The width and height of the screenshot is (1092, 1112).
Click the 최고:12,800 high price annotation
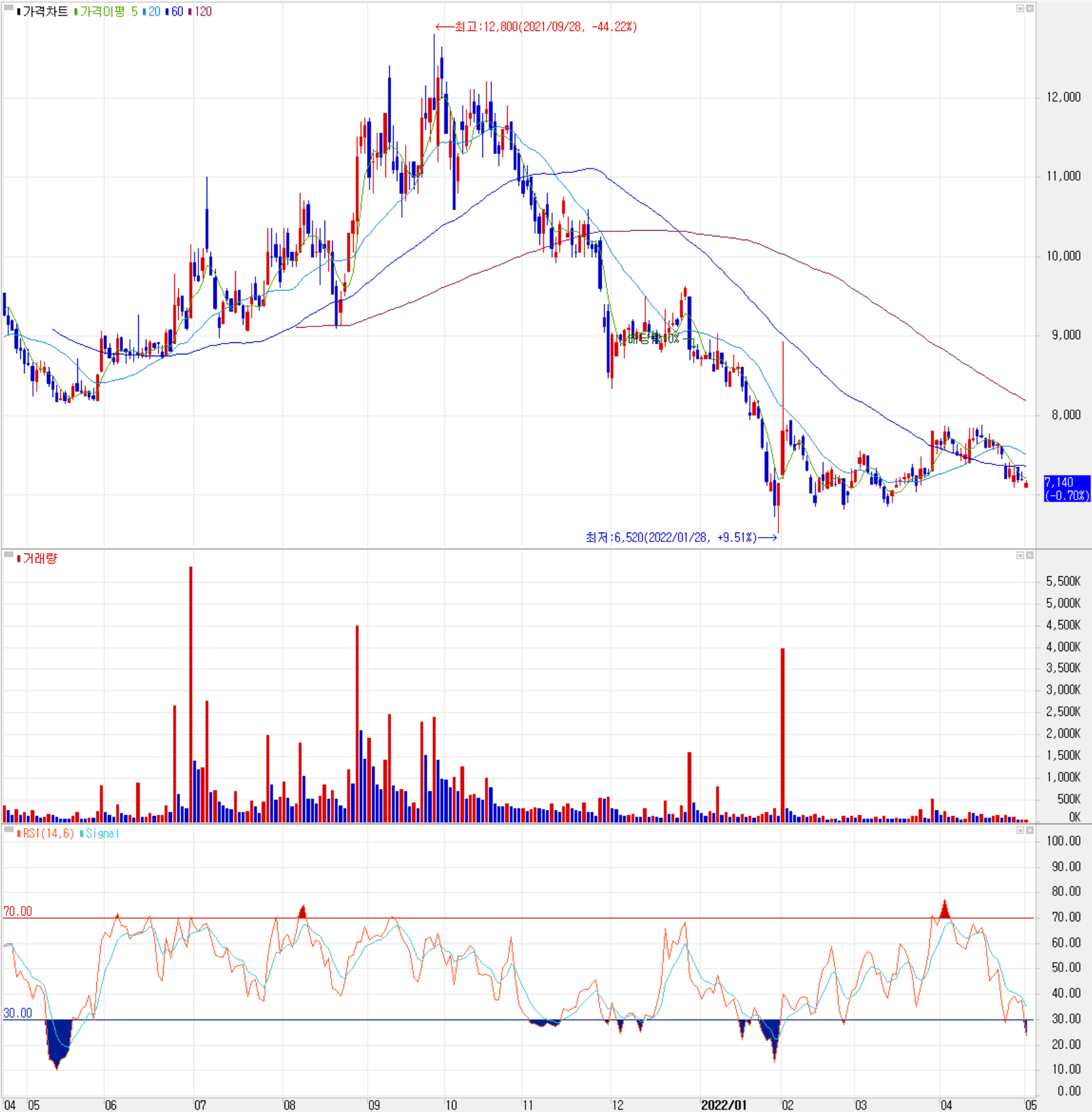536,27
